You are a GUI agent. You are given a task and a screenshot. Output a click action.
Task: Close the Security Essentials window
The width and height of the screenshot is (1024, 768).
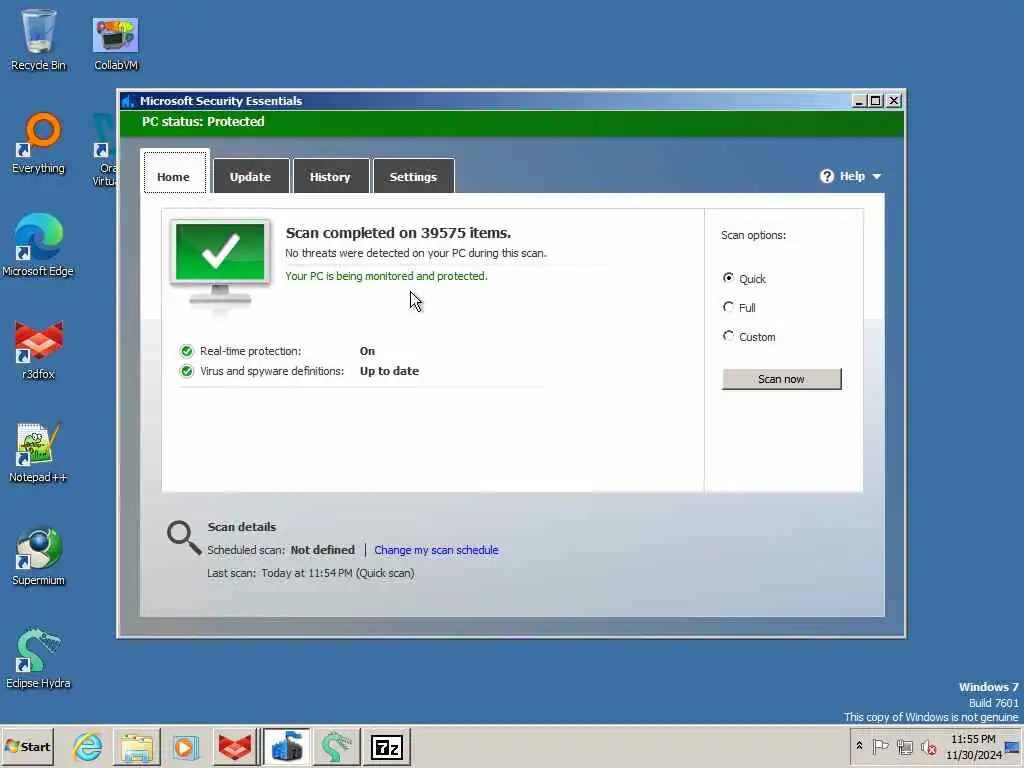[894, 101]
